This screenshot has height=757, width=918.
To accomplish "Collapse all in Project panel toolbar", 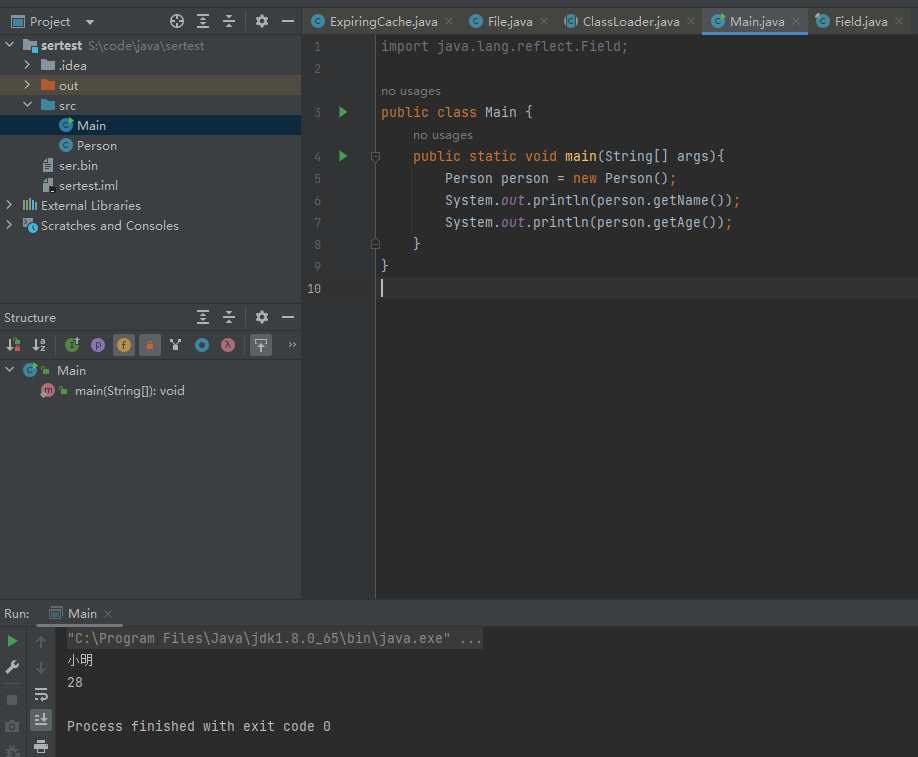I will (229, 22).
